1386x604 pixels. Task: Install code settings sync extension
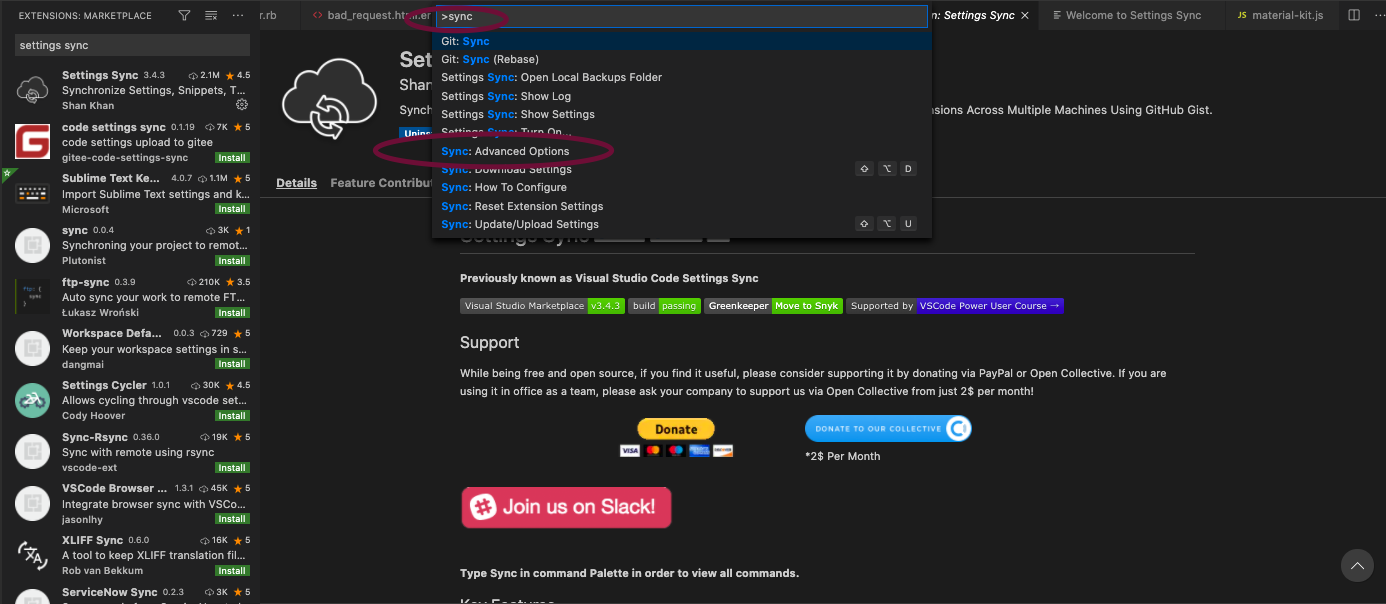tap(232, 157)
